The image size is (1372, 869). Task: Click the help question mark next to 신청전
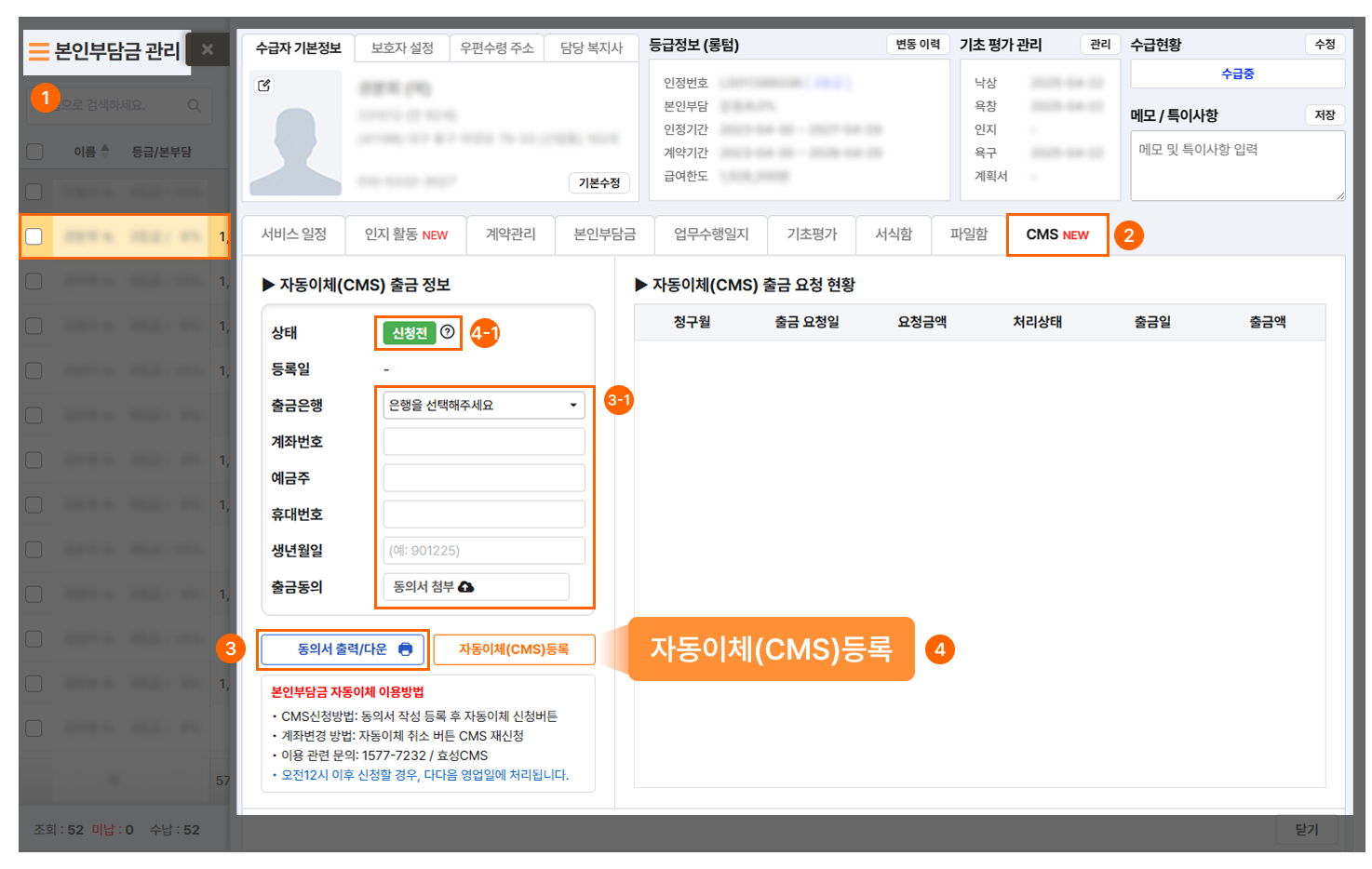(x=448, y=332)
